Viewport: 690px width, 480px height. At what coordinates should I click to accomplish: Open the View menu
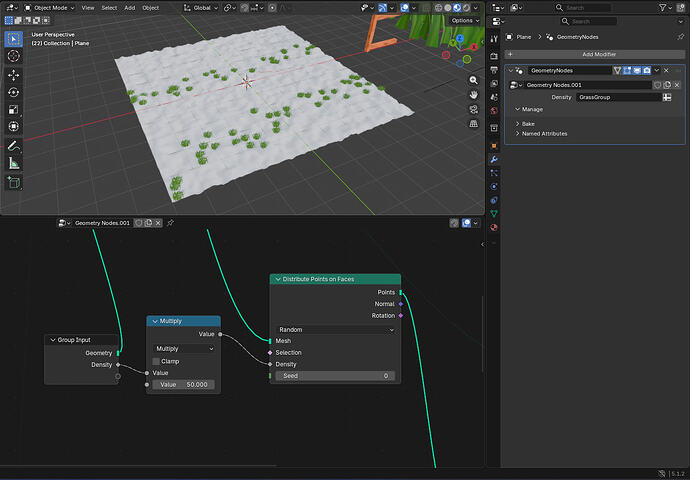88,8
